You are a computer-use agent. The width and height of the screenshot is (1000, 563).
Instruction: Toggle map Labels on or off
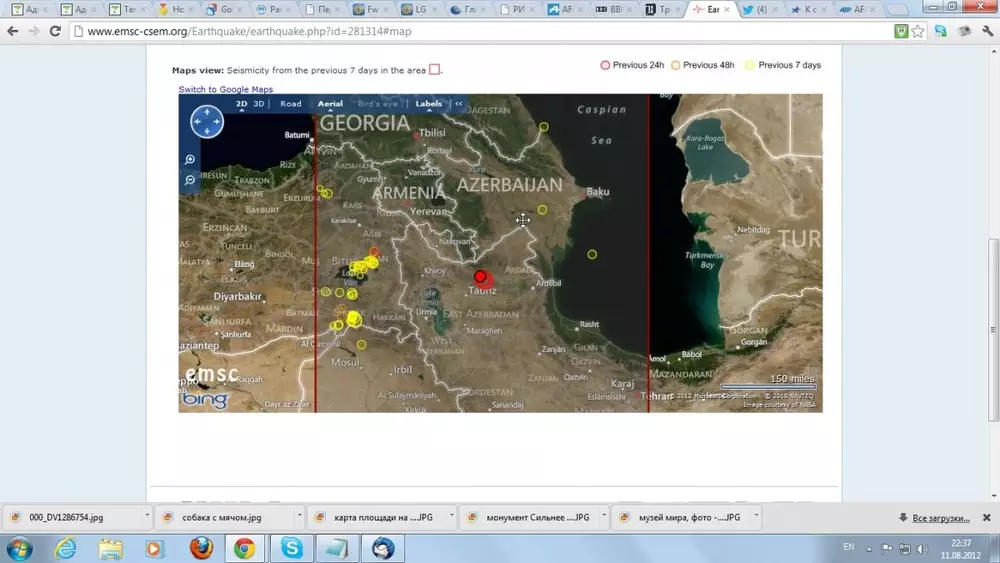click(428, 104)
